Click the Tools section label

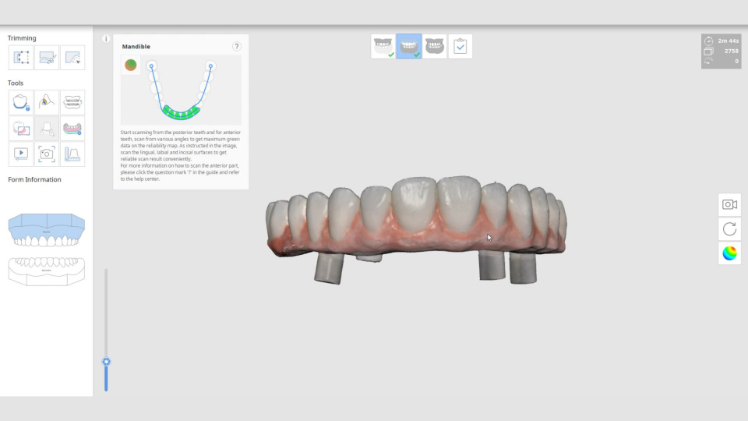click(x=15, y=83)
